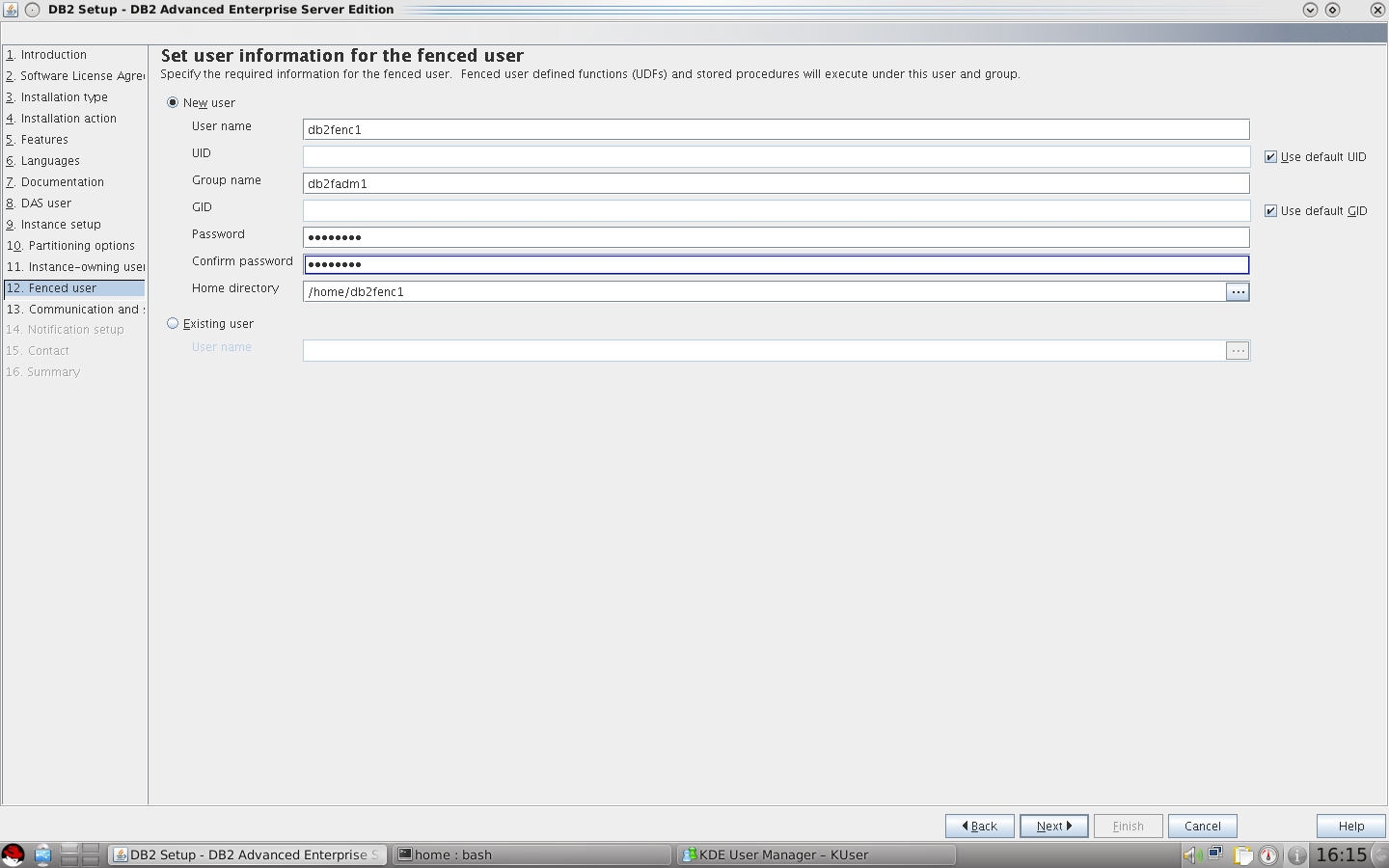Screen dimensions: 1389x868
Task: Click the ellipsis button beside existing User name
Action: tap(1238, 351)
